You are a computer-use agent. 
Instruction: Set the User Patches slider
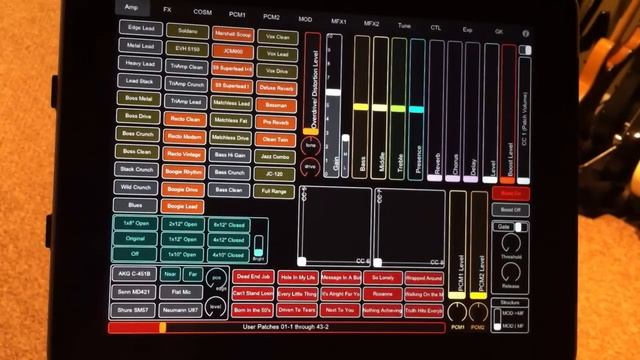(x=277, y=327)
